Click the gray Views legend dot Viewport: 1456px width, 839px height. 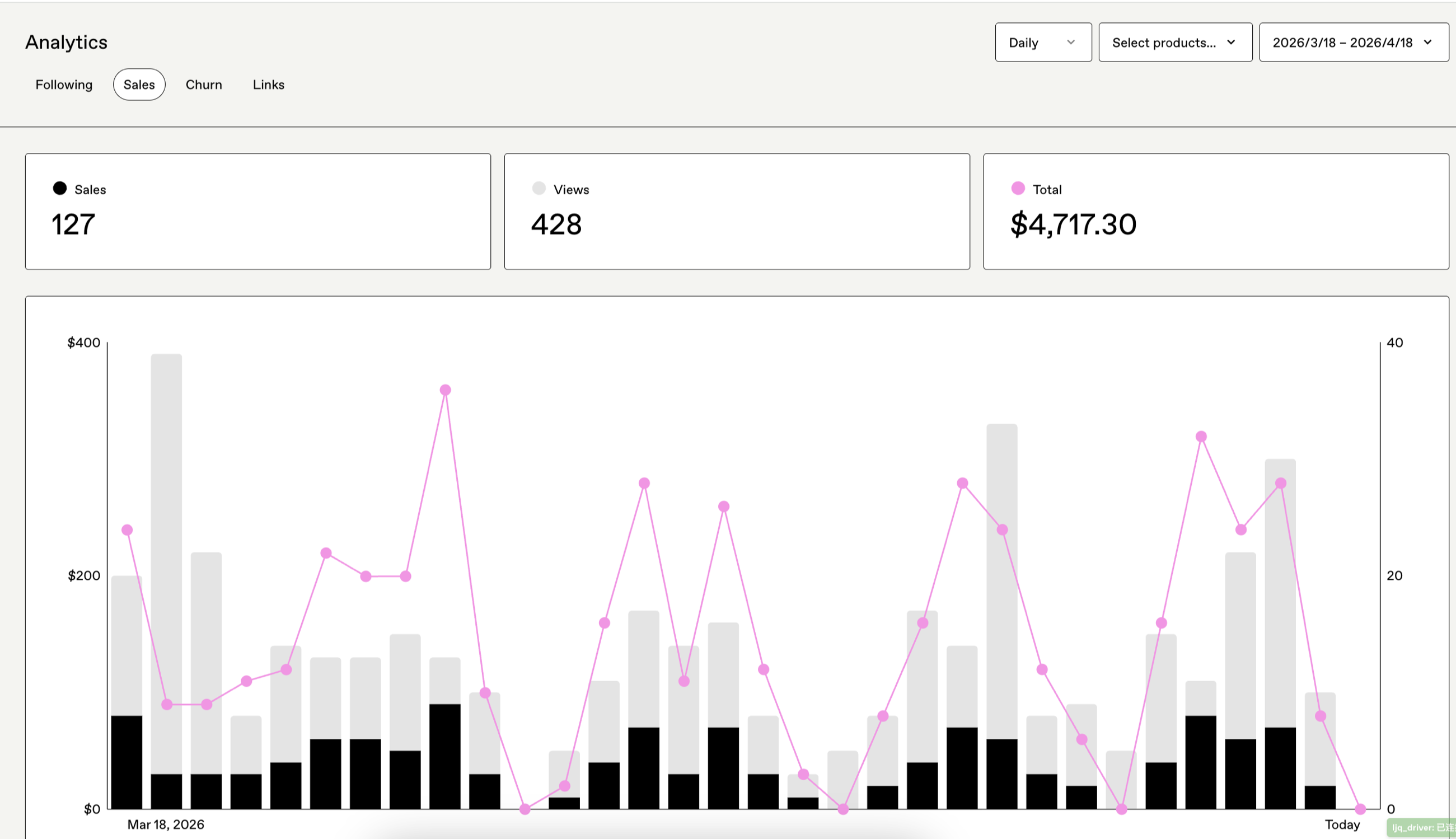(x=539, y=189)
